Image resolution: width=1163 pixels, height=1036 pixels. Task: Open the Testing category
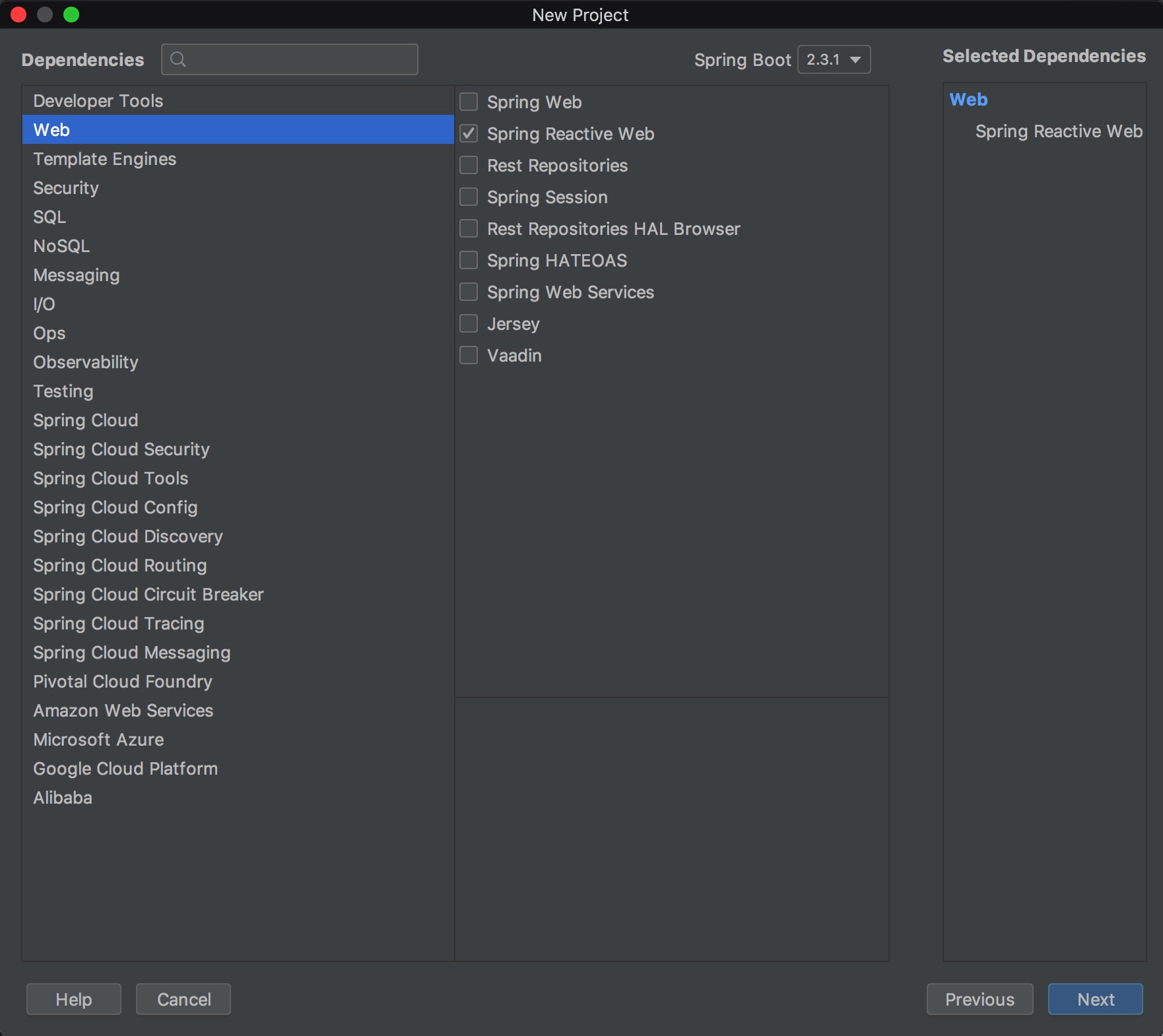[238, 391]
